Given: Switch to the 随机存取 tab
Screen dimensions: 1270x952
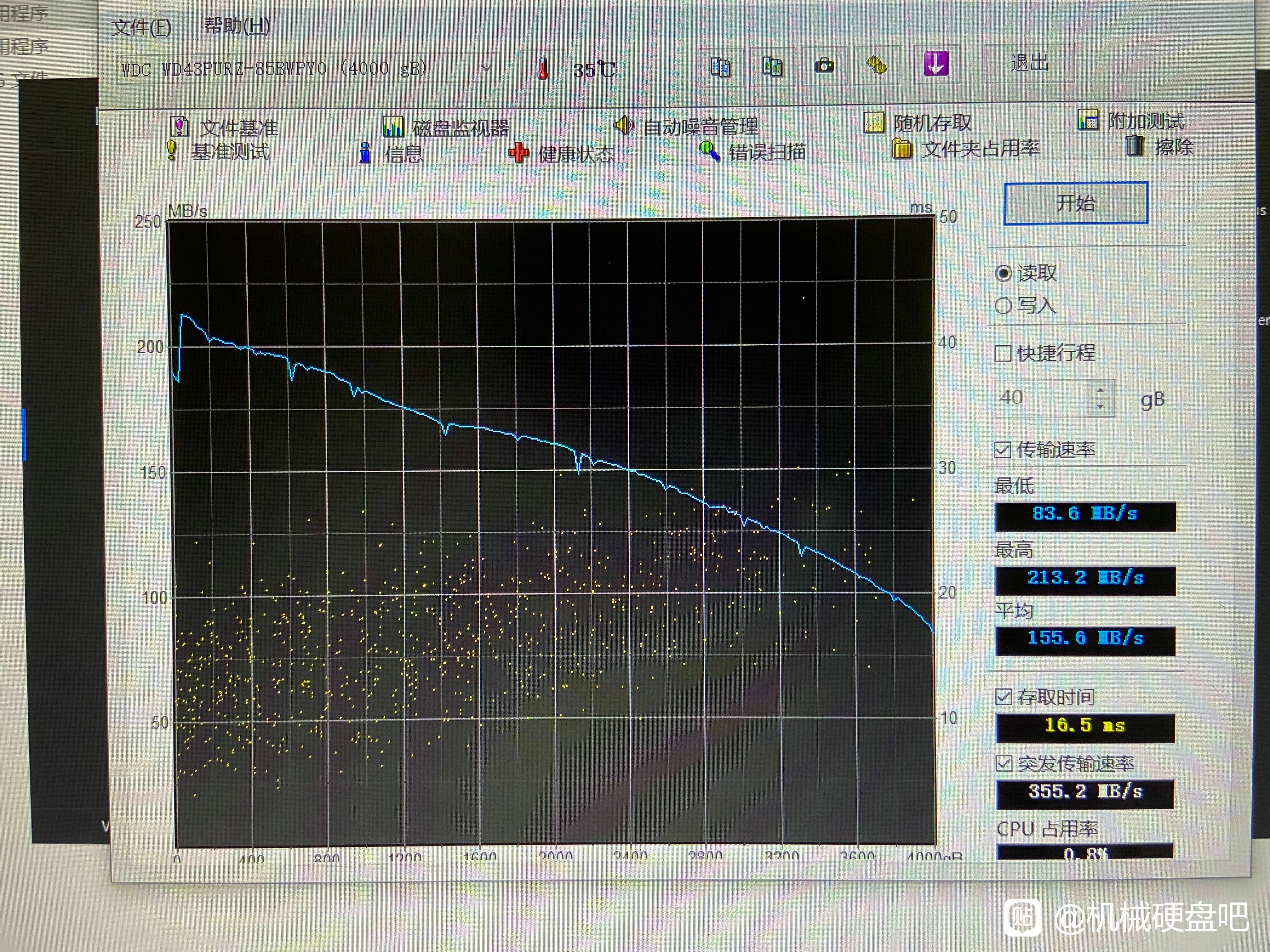Looking at the screenshot, I should point(918,123).
